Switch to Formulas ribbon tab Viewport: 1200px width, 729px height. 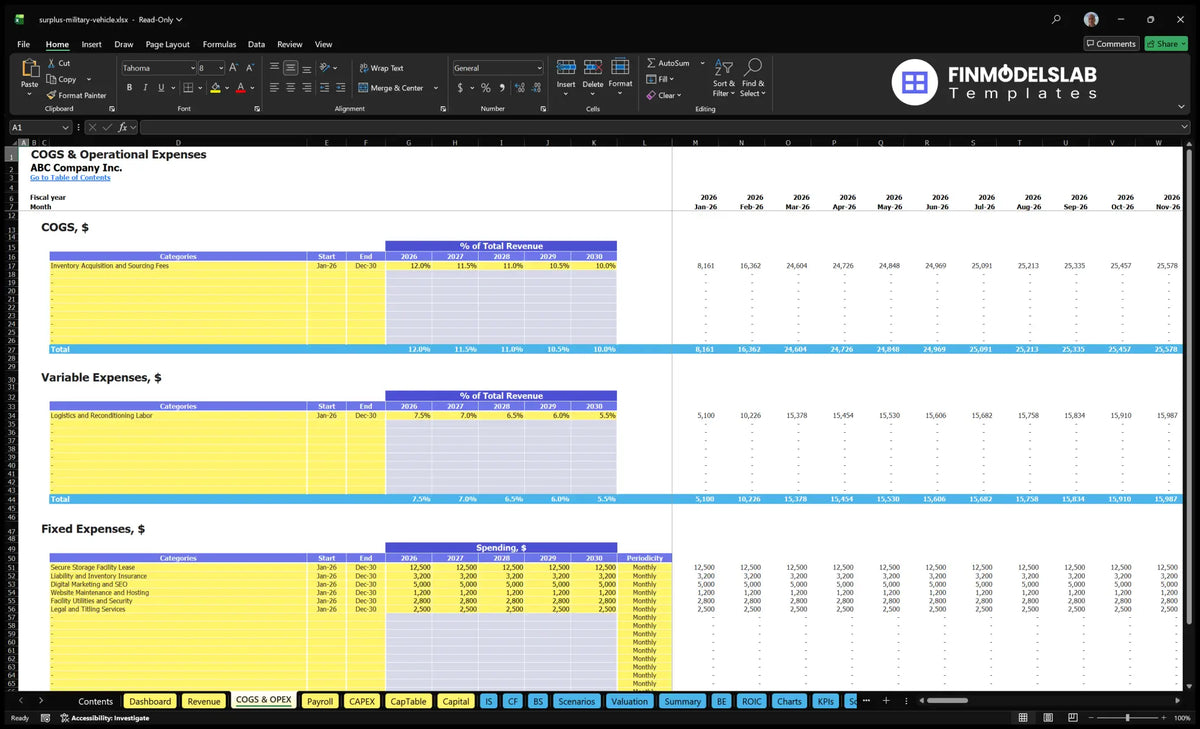point(219,44)
